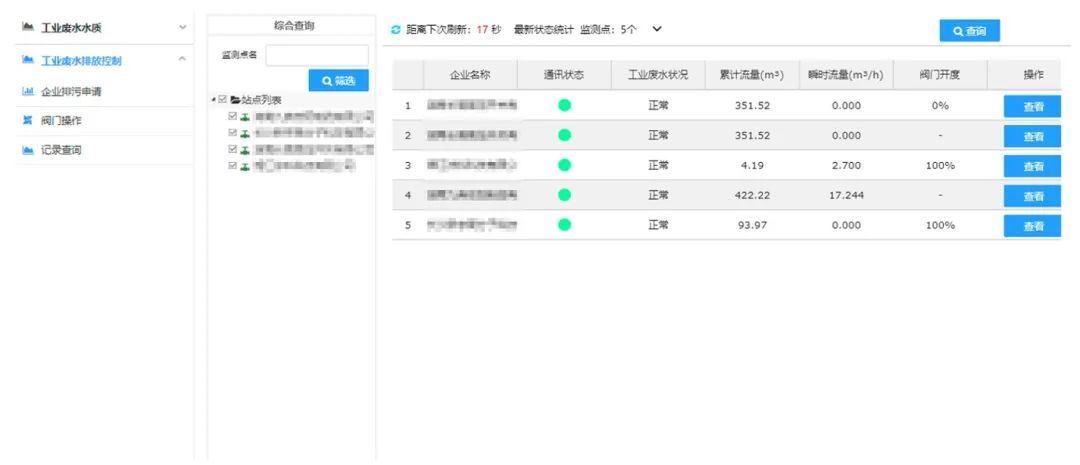Select the 综合查询 panel tab
This screenshot has height=465, width=1080.
[291, 25]
